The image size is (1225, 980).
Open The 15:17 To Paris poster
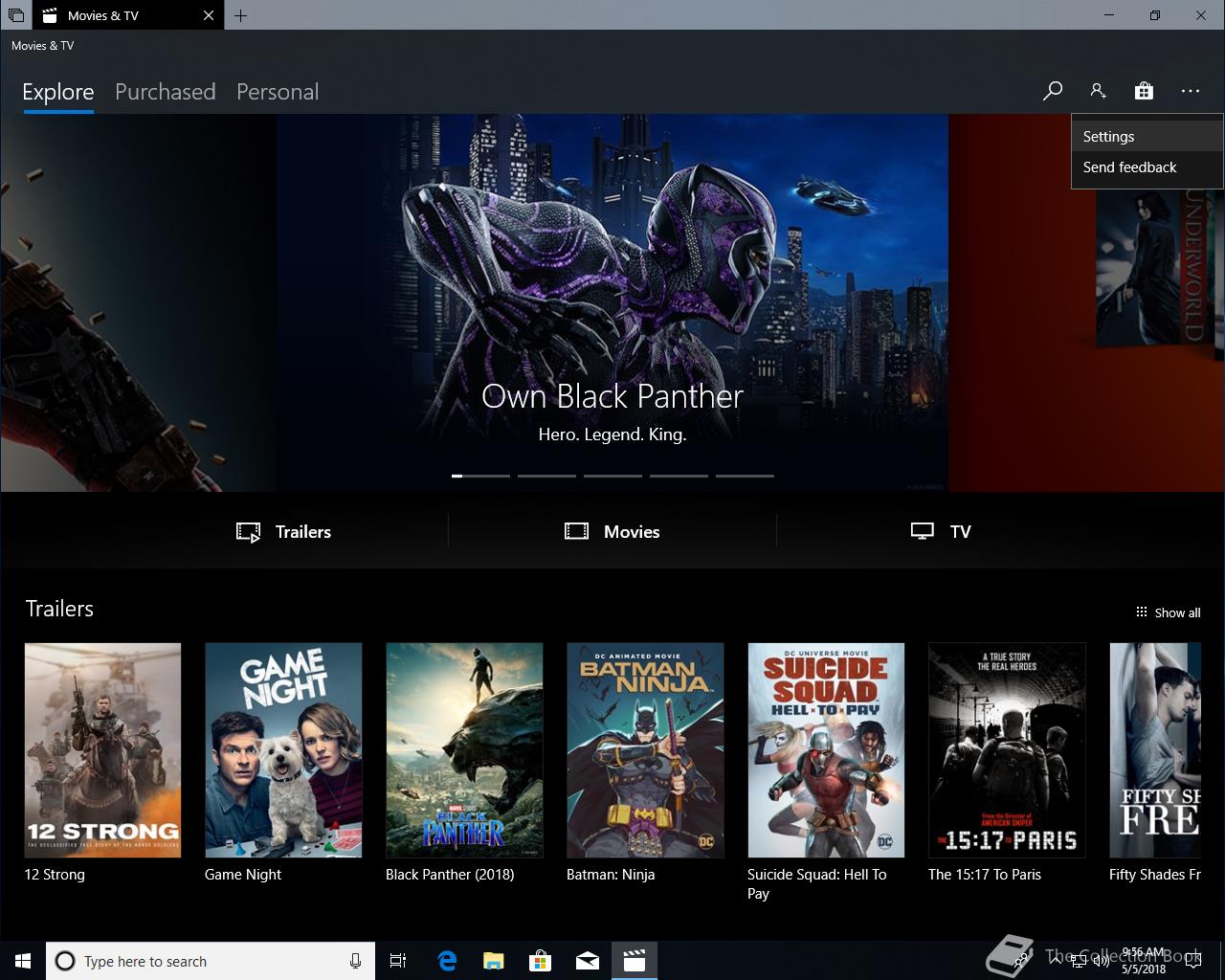click(1007, 750)
